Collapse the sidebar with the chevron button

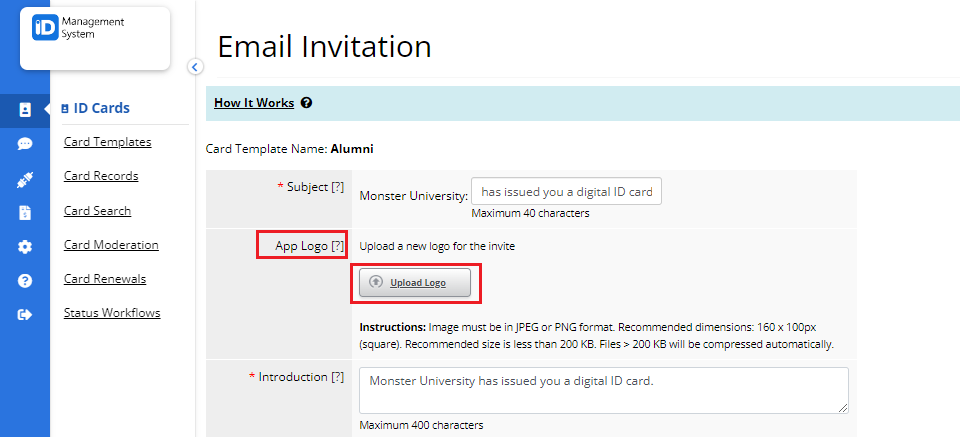click(x=195, y=67)
